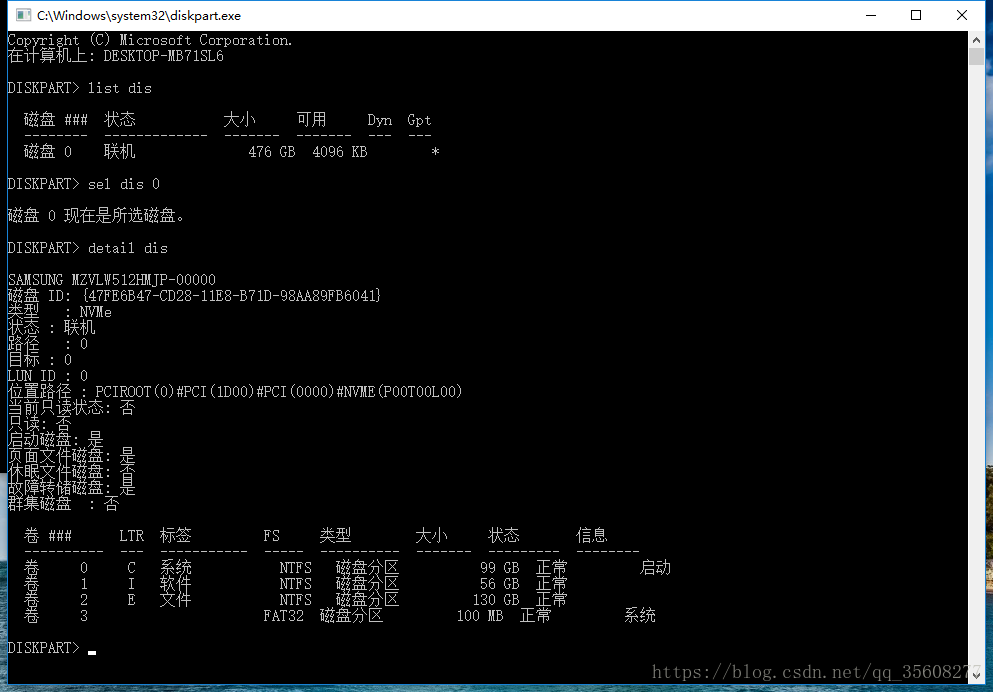Click the title bar path C:\Windows\system32\diskpart.exe
The width and height of the screenshot is (993, 692).
(139, 16)
